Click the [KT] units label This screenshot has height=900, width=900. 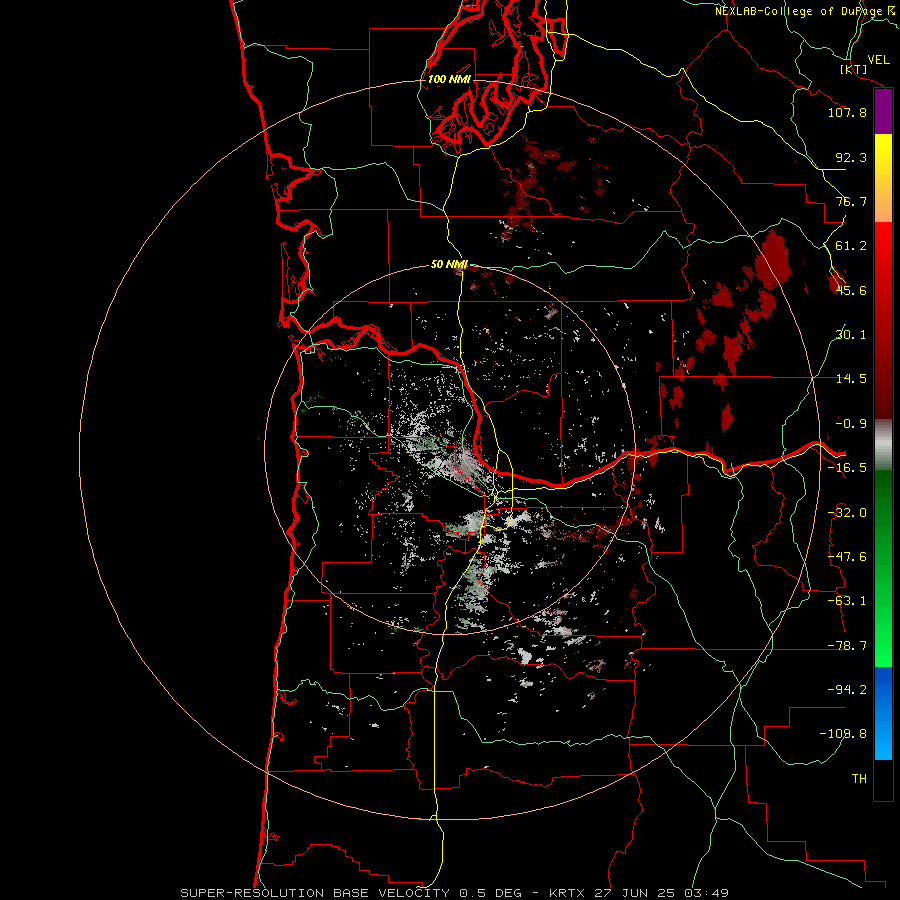854,69
